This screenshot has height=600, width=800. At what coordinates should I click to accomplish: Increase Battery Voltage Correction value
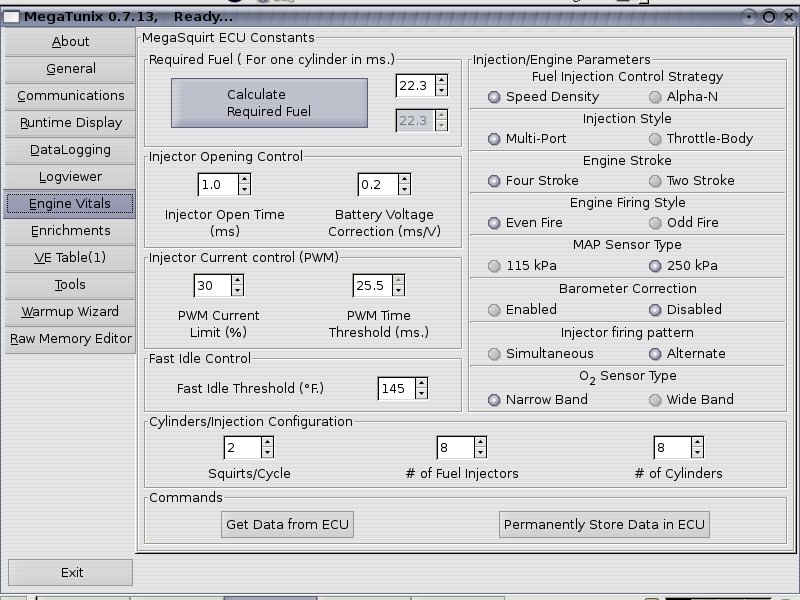(x=404, y=179)
